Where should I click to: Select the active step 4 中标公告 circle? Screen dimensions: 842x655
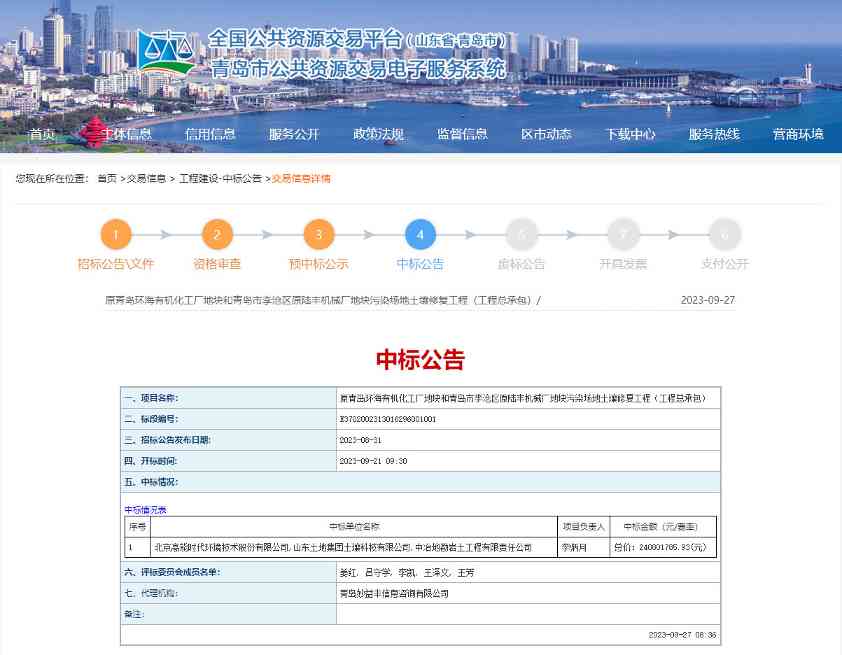point(421,235)
